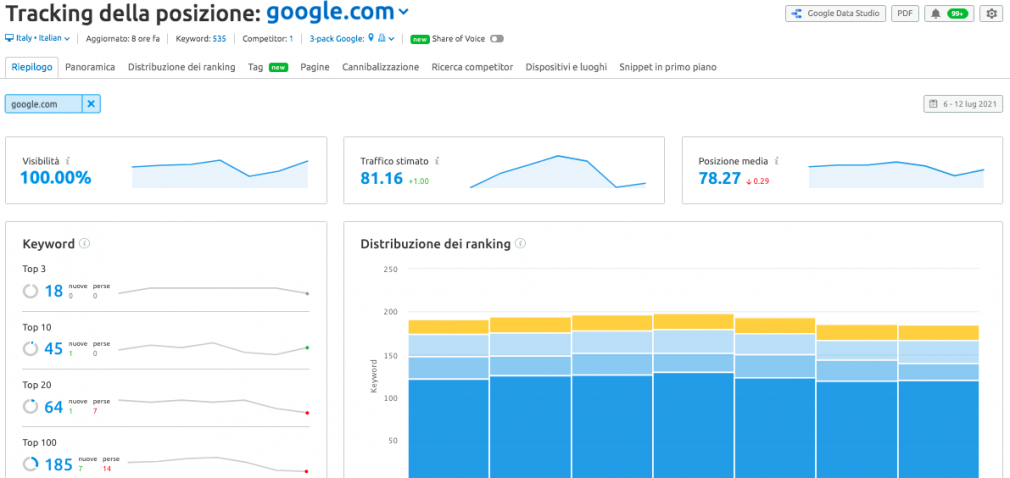
Task: Open date range 6 - 12 lug 2021
Action: click(x=962, y=104)
